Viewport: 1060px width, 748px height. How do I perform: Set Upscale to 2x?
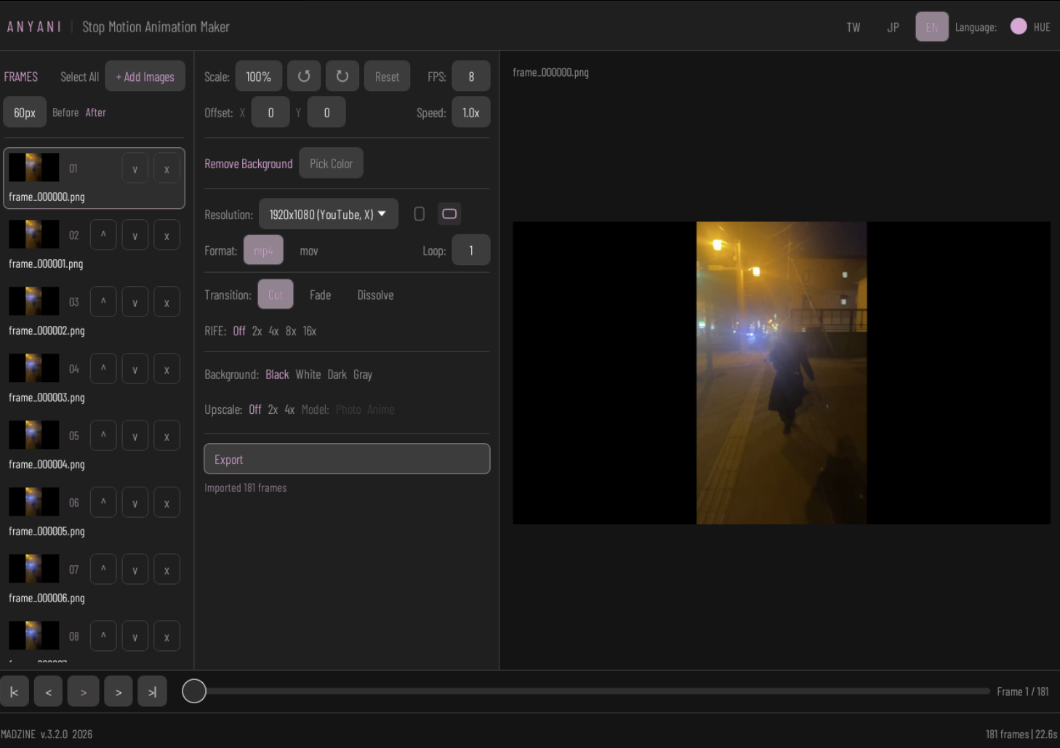(272, 409)
